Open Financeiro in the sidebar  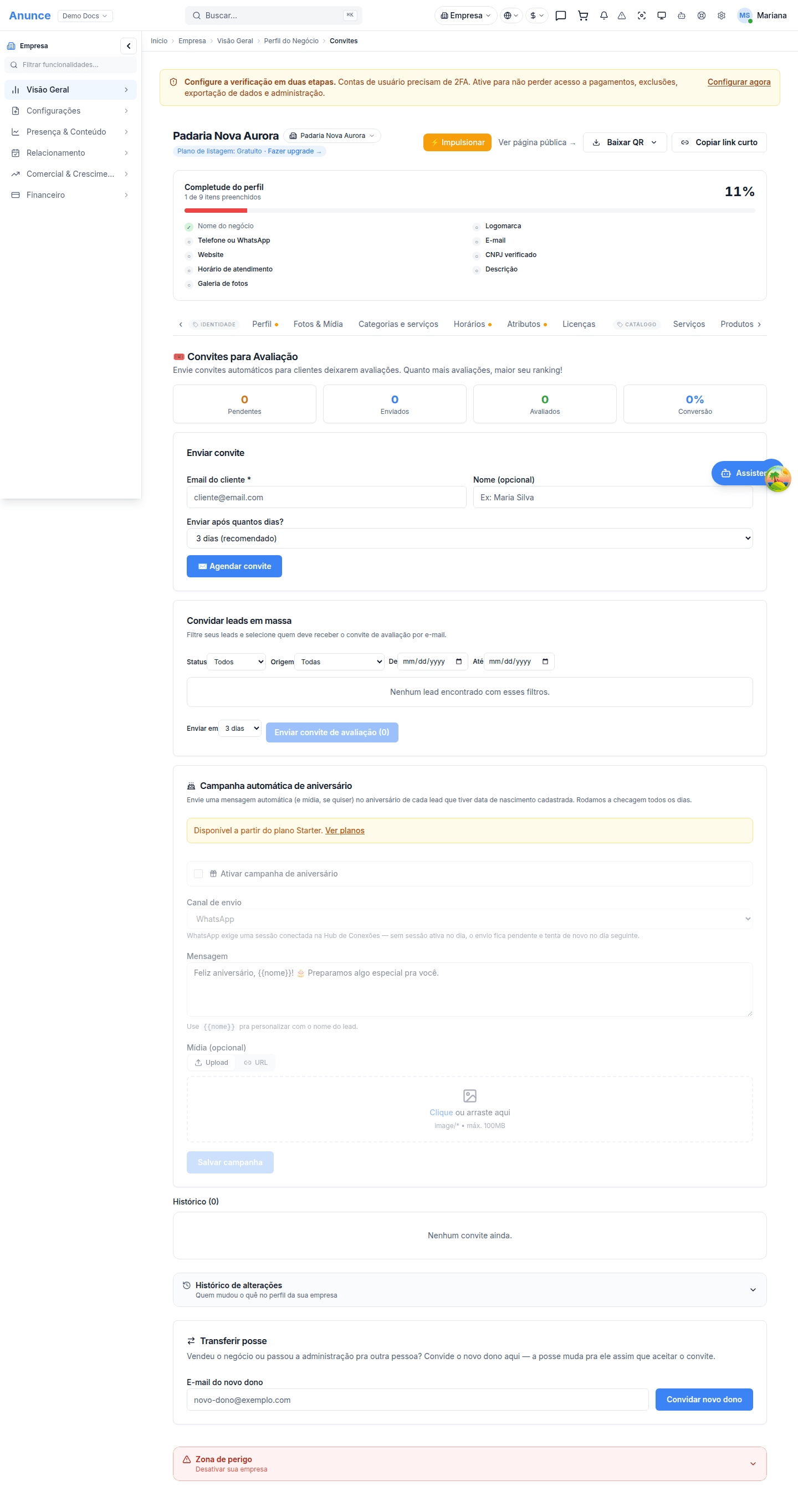[x=70, y=195]
